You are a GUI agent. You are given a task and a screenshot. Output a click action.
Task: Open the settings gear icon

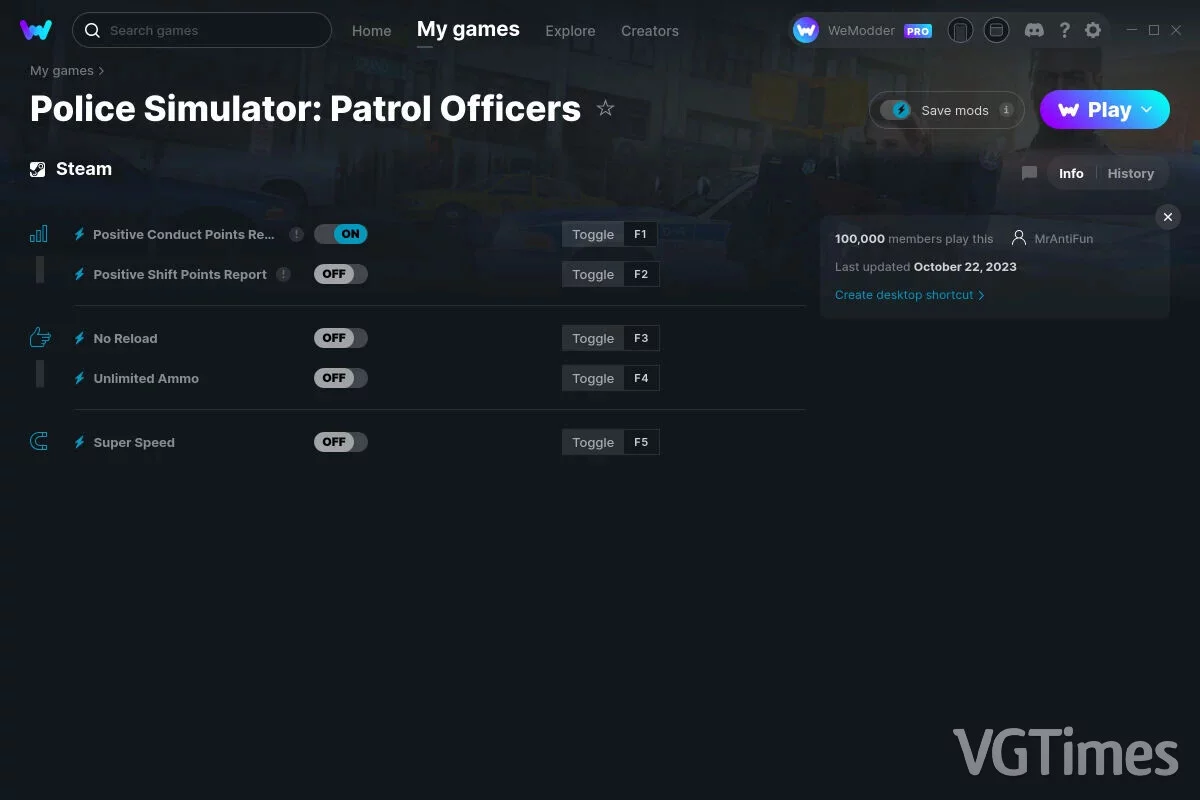(1093, 30)
